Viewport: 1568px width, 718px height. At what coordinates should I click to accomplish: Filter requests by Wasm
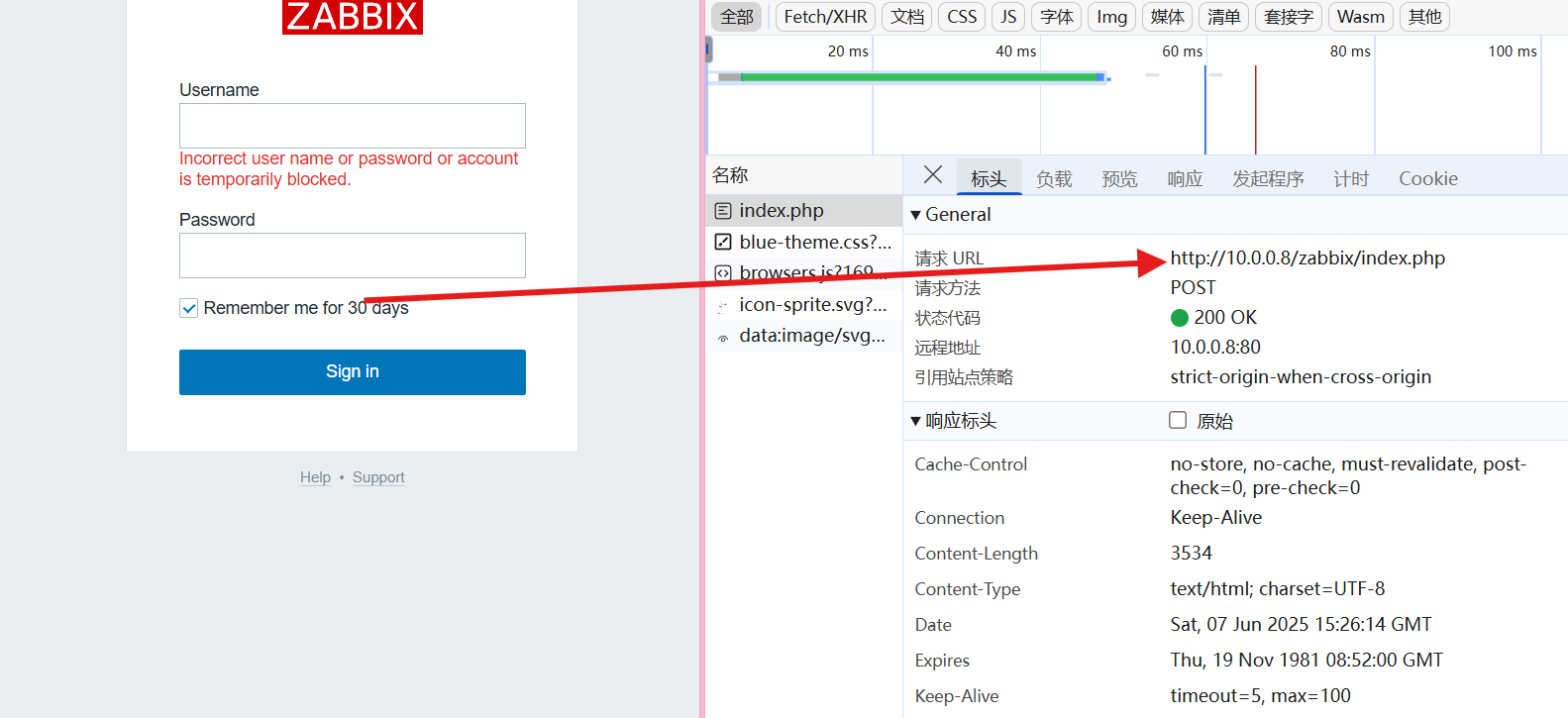[x=1361, y=17]
